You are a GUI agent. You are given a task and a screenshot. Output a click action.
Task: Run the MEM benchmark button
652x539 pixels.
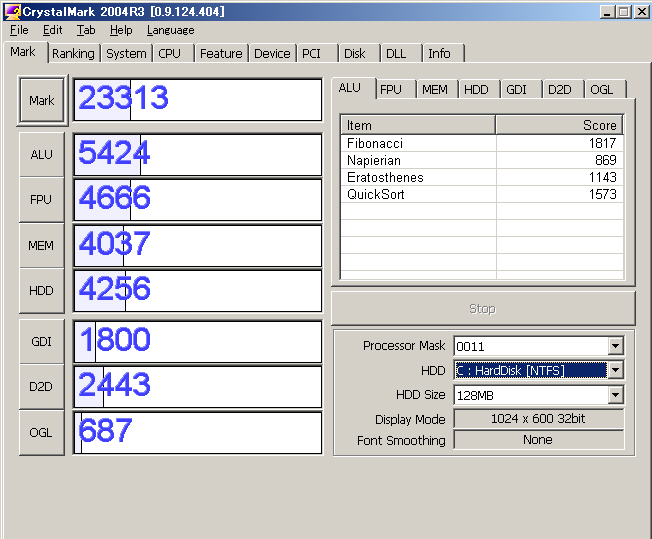click(x=42, y=245)
